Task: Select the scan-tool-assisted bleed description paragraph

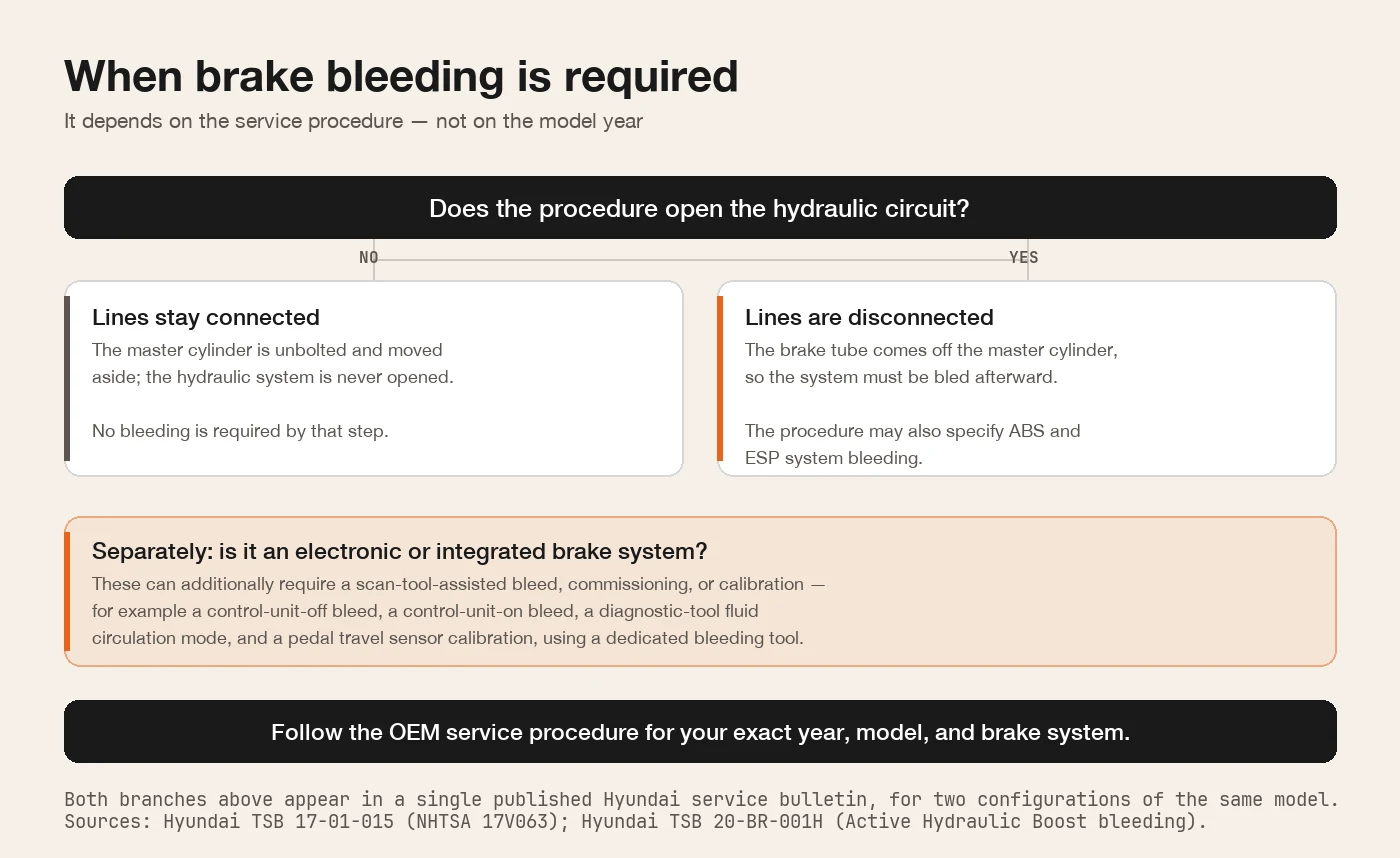Action: click(x=458, y=610)
